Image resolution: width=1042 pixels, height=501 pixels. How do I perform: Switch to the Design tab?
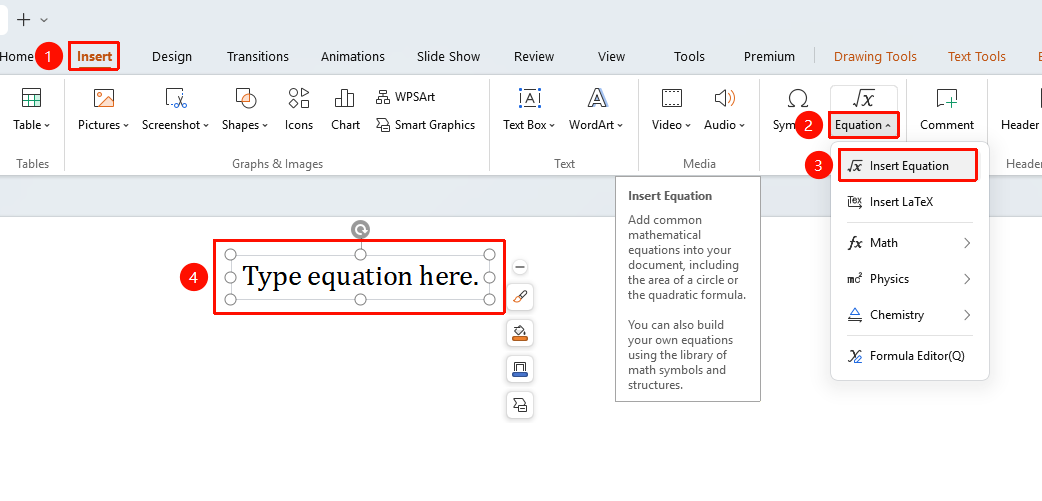point(171,56)
